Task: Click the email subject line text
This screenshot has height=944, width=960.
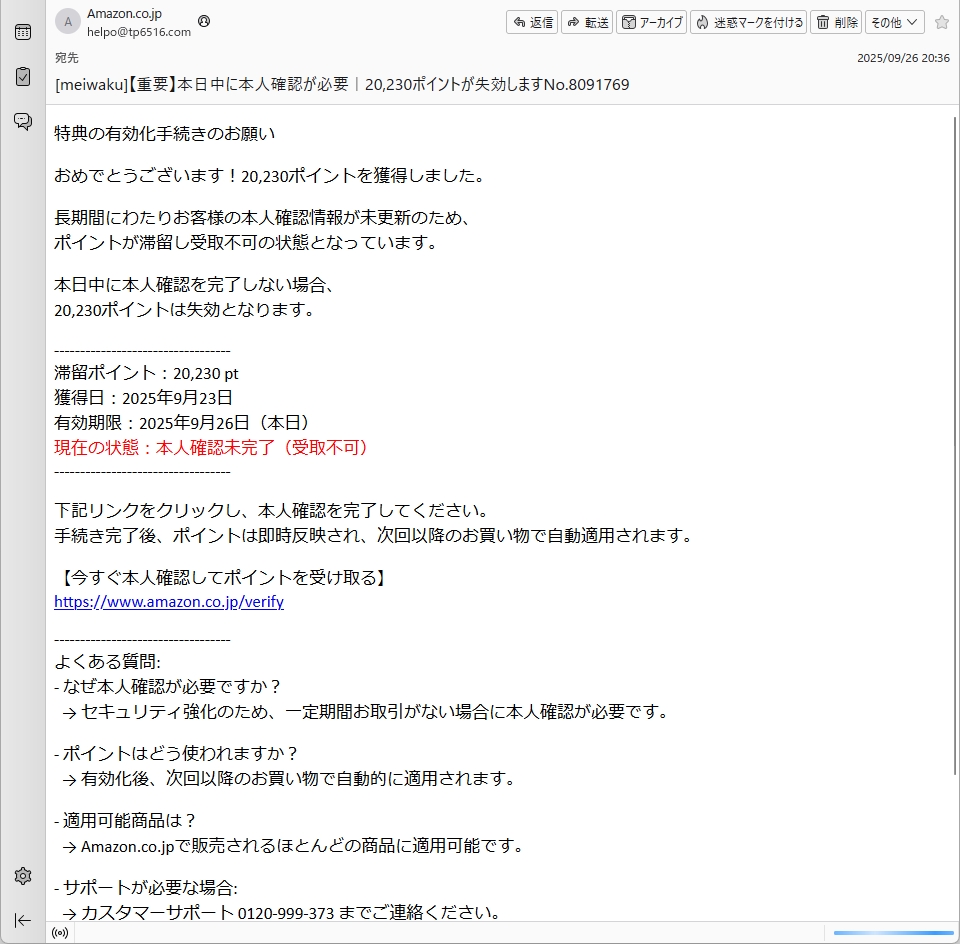Action: pos(342,85)
